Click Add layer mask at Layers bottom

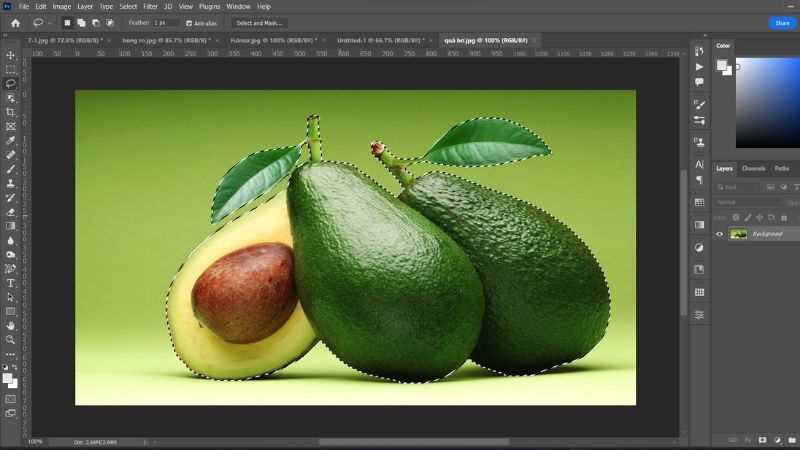(762, 440)
